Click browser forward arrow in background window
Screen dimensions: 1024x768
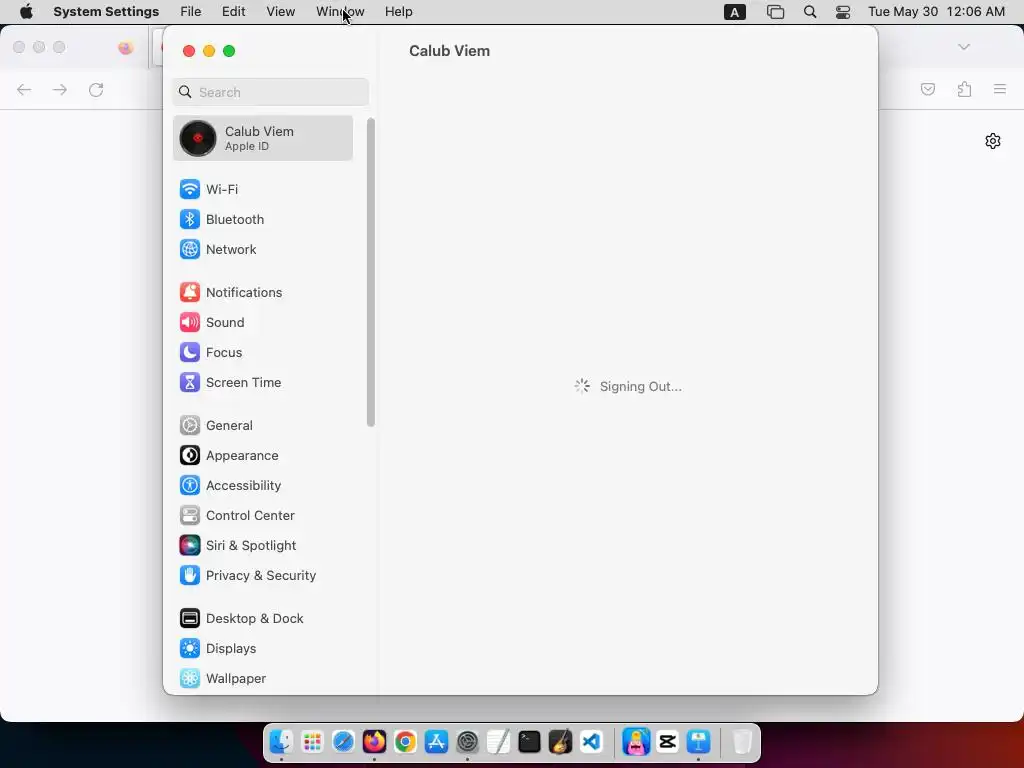tap(59, 89)
